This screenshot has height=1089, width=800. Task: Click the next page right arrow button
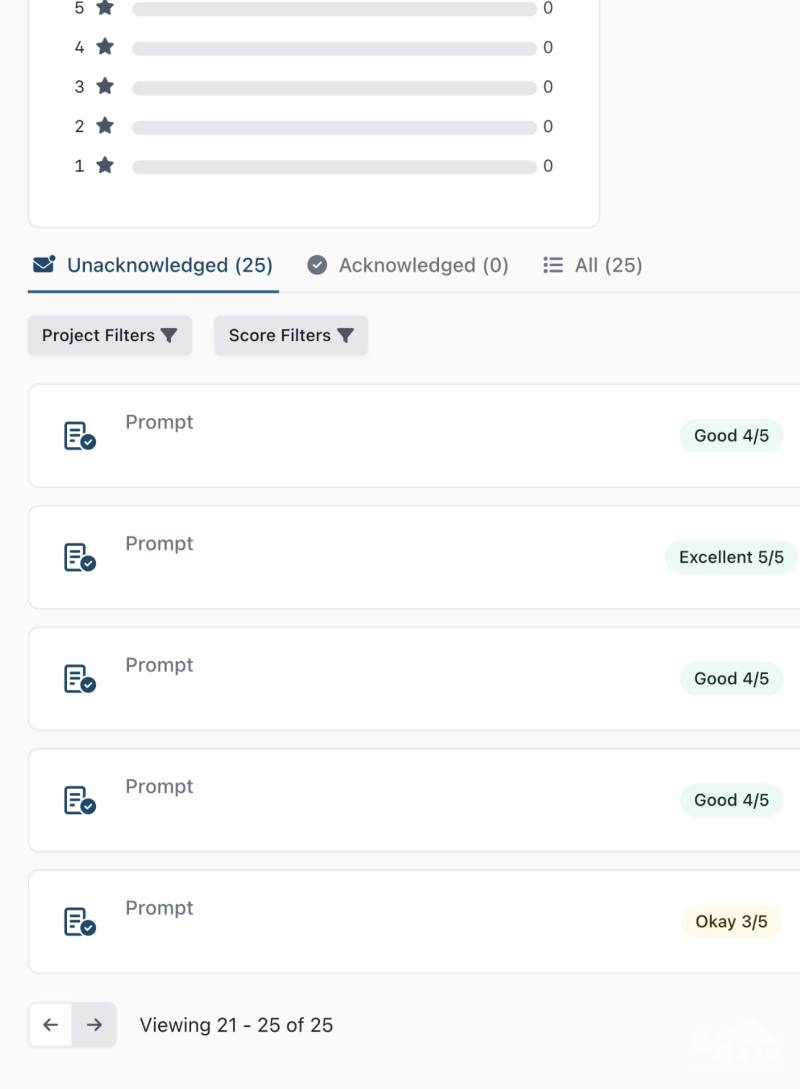(94, 1025)
